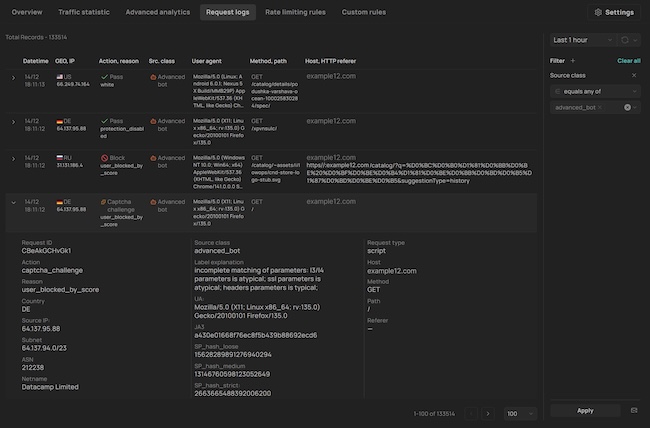Click the refresh icon button
The width and height of the screenshot is (650, 428).
pos(627,39)
